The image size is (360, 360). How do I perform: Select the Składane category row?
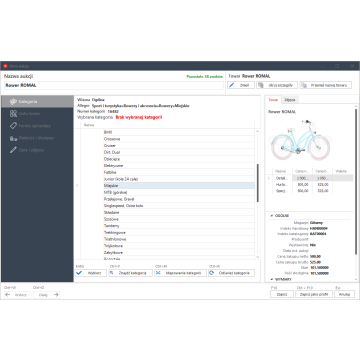click(x=179, y=212)
